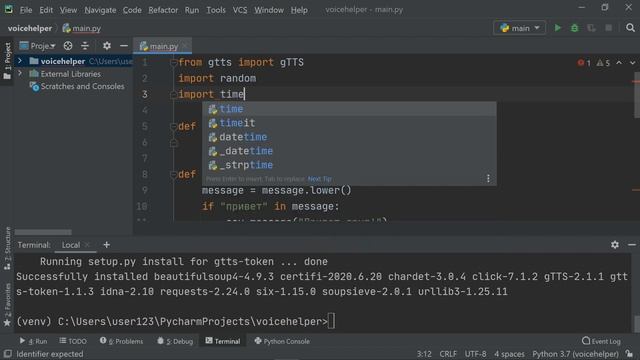Toggle the Project tool window side tab
Screen dimensions: 640x360
click(x=7, y=61)
